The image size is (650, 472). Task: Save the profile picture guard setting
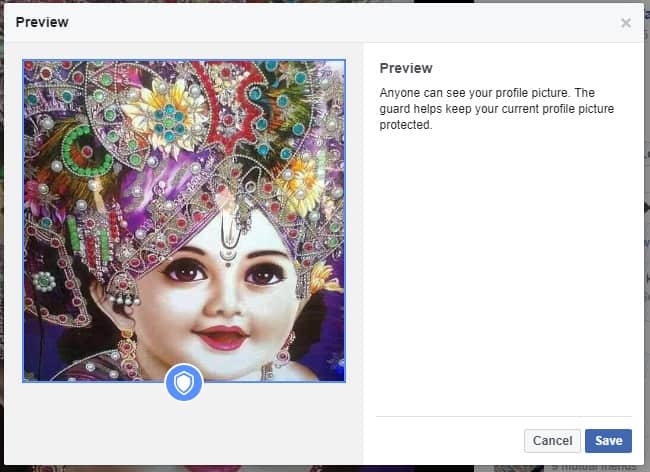tap(608, 441)
